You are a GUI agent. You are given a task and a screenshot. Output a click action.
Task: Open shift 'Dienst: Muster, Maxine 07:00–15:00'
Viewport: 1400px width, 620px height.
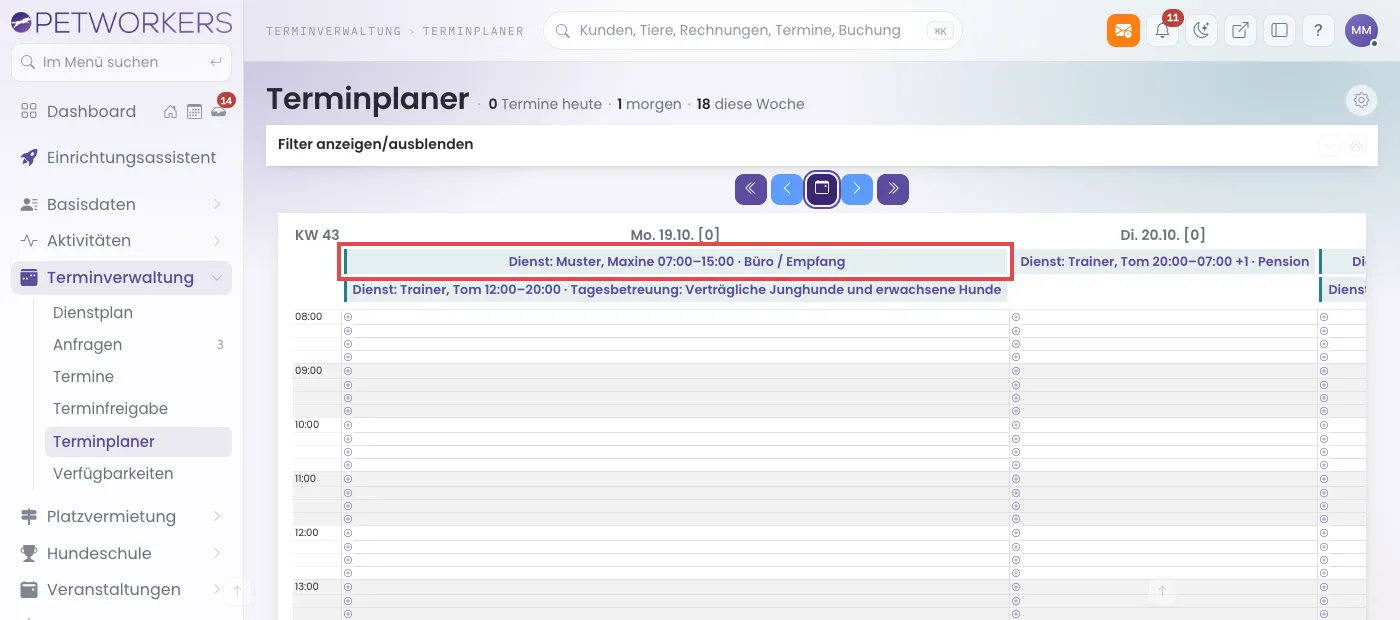676,261
